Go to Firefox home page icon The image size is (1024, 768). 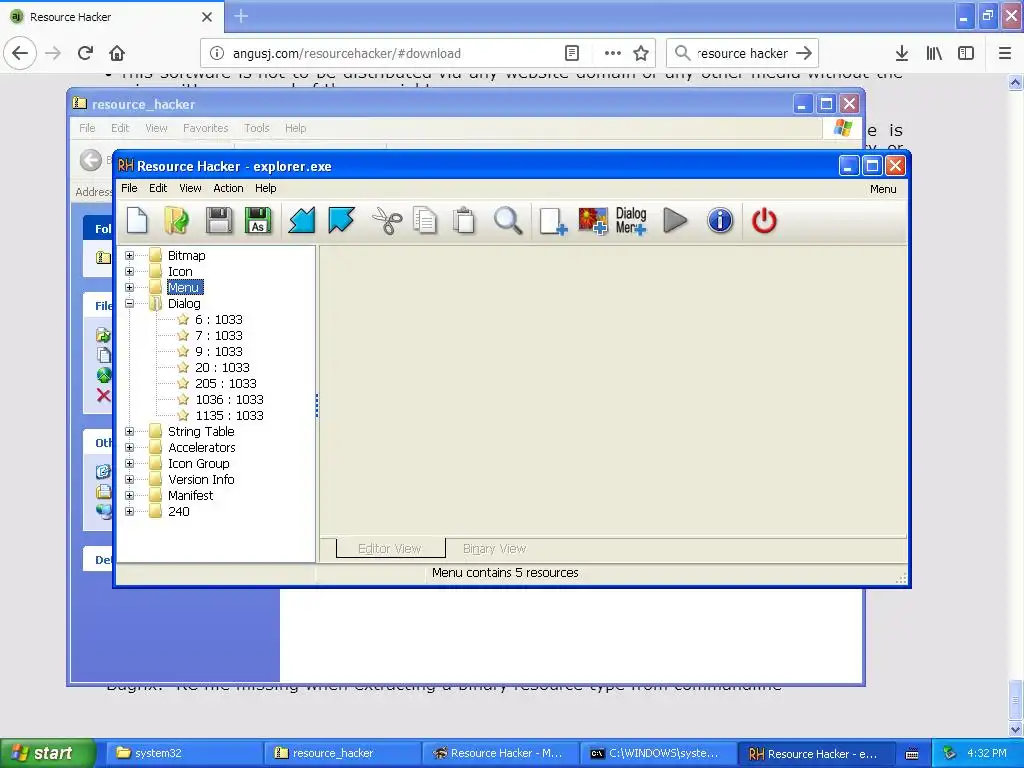[117, 53]
